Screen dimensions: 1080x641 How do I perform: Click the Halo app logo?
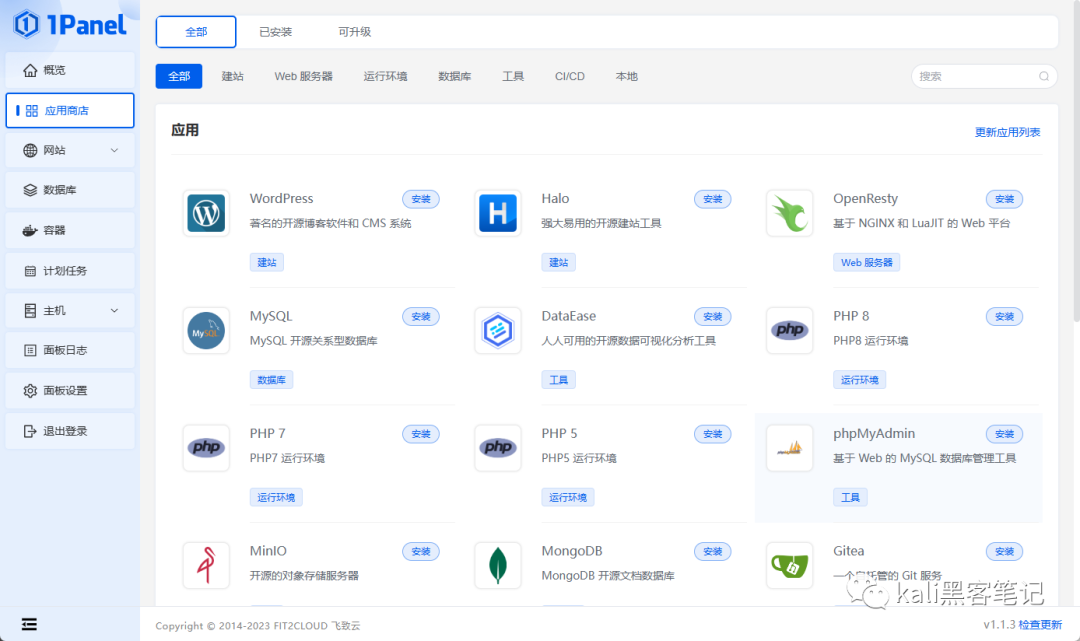pyautogui.click(x=498, y=213)
